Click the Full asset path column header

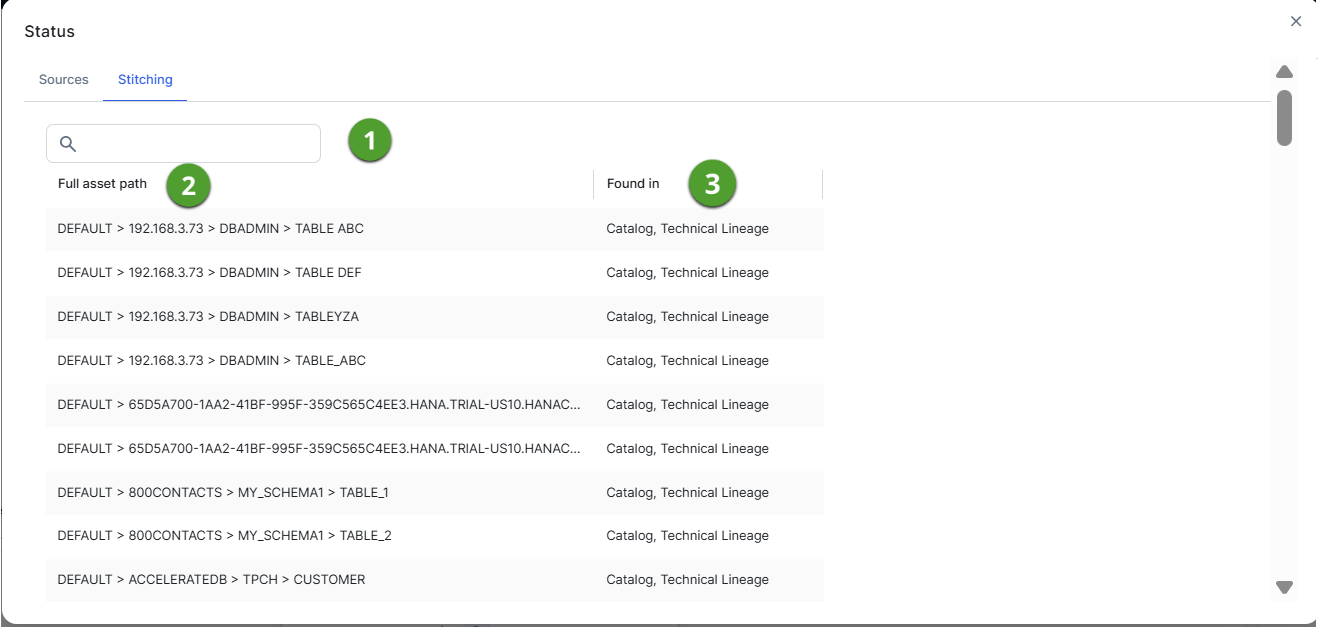coord(102,184)
